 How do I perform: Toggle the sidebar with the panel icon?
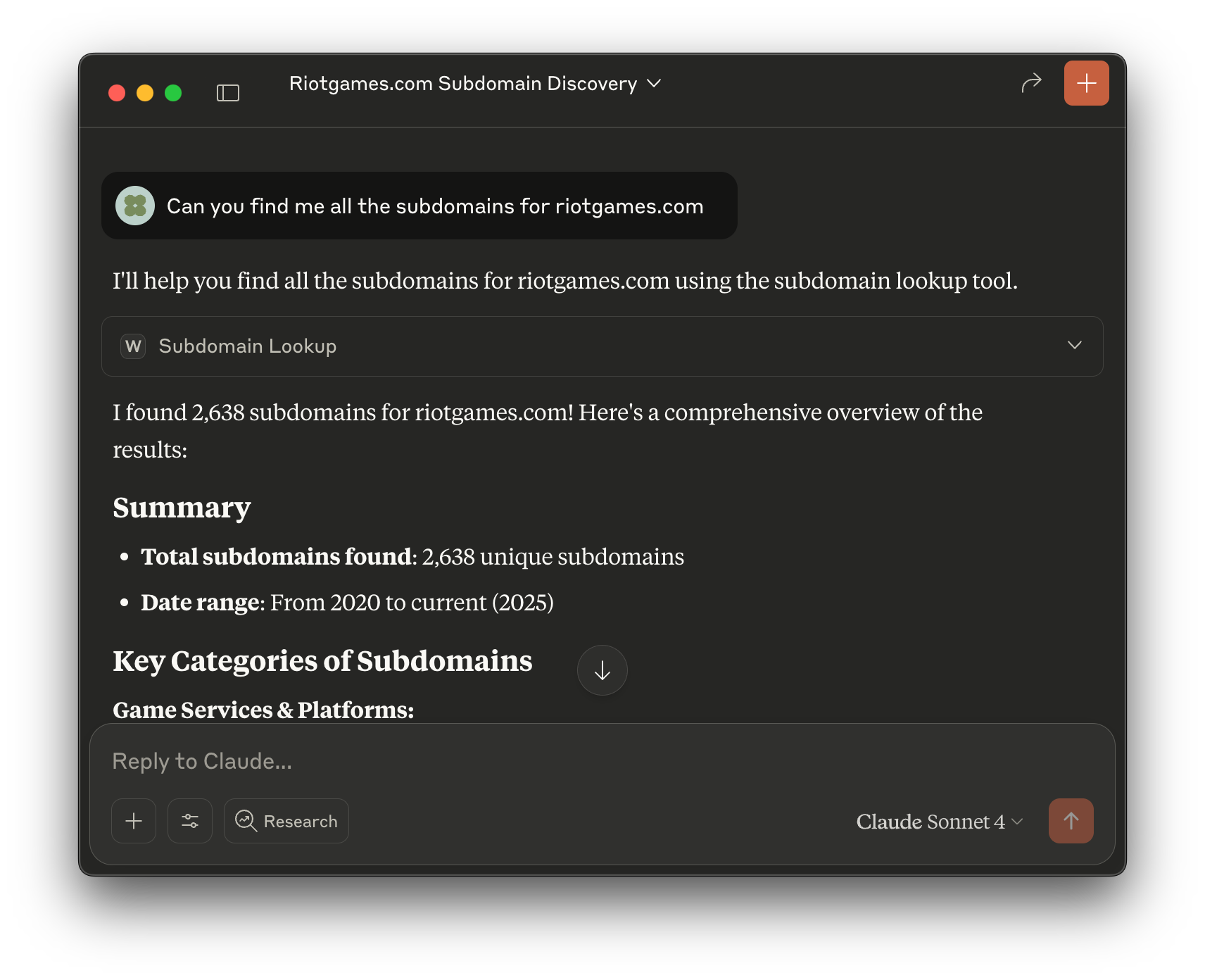(x=228, y=92)
